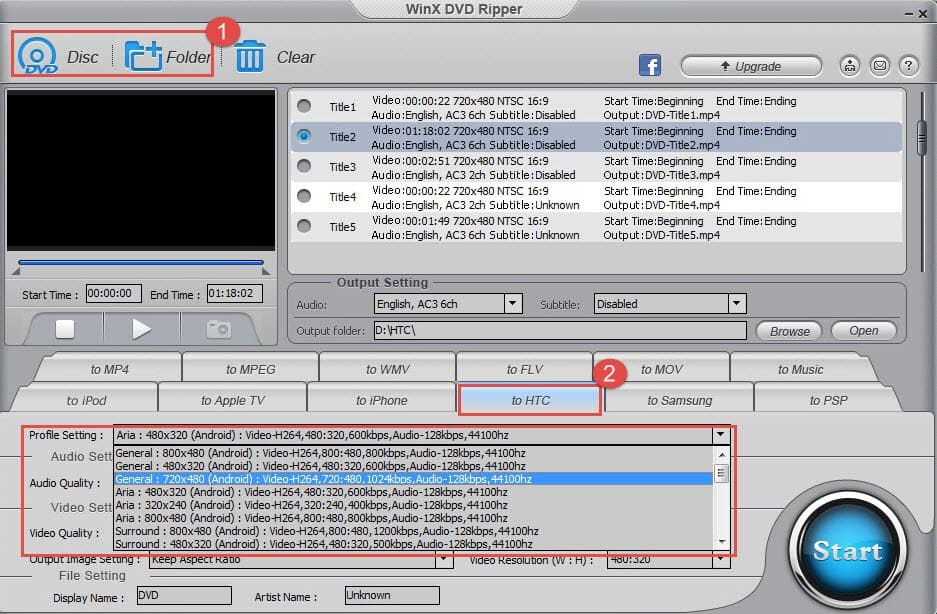
Task: Click the title list scrollbar handle
Action: point(922,139)
